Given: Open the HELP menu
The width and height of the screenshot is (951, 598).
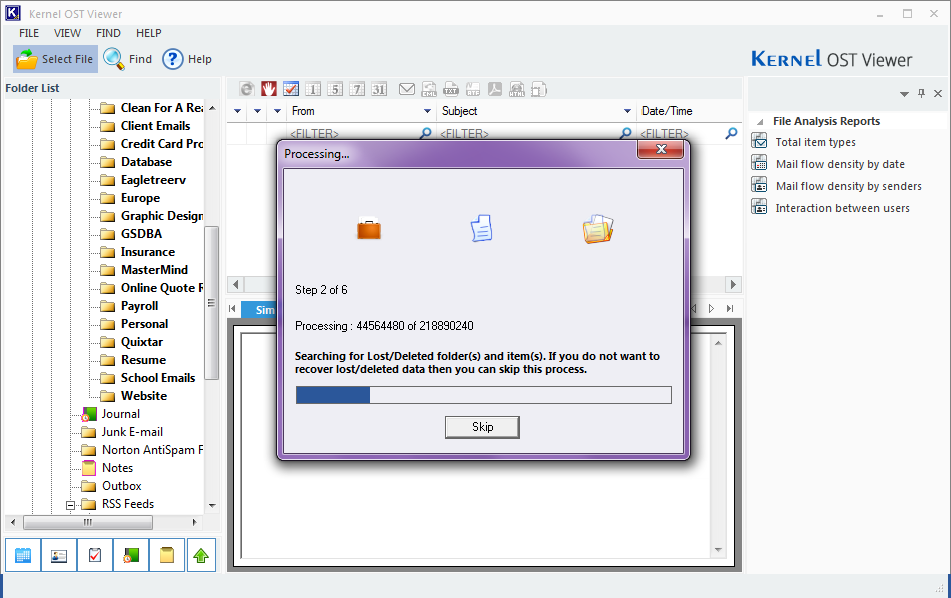Looking at the screenshot, I should click(149, 33).
